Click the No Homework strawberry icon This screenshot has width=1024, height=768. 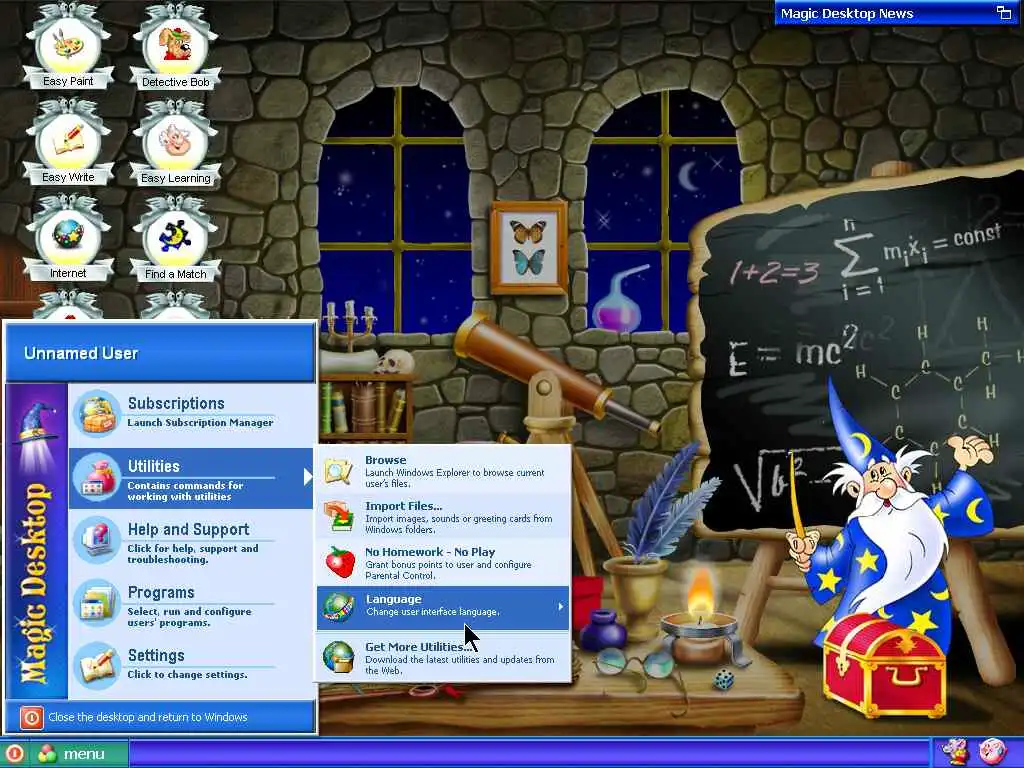tap(340, 562)
